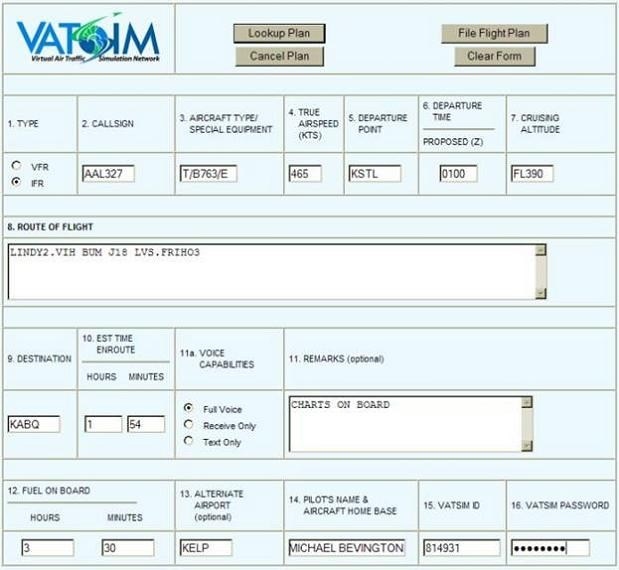The height and width of the screenshot is (570, 619).
Task: Click the '7. CRUISING ALTITUDE' label
Action: (535, 124)
